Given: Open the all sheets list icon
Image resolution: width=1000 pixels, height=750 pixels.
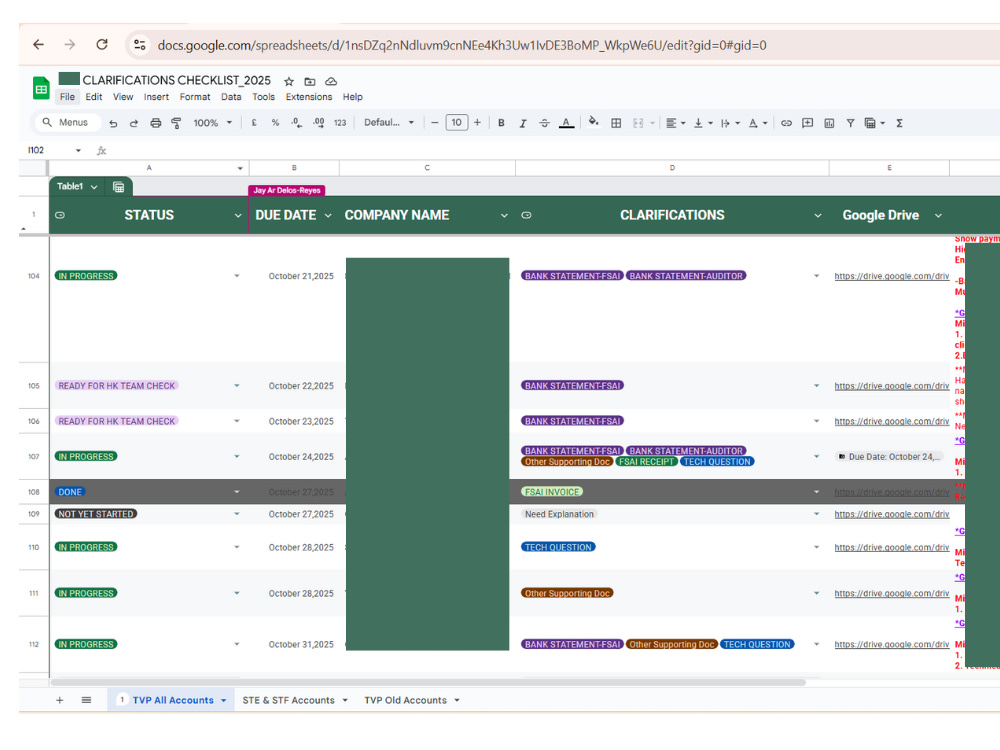Looking at the screenshot, I should (86, 700).
